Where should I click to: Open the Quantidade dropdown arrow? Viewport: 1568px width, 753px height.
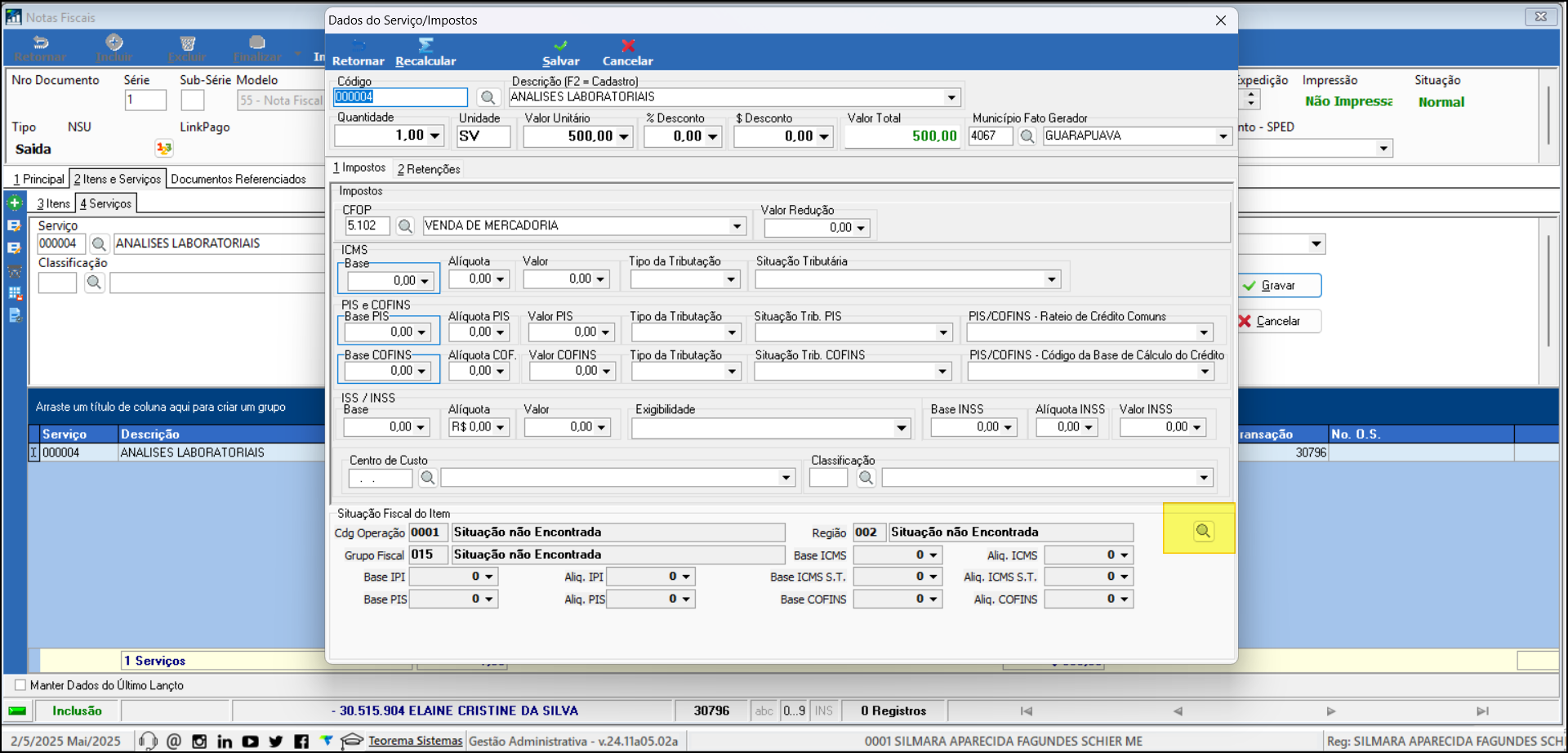[x=434, y=136]
